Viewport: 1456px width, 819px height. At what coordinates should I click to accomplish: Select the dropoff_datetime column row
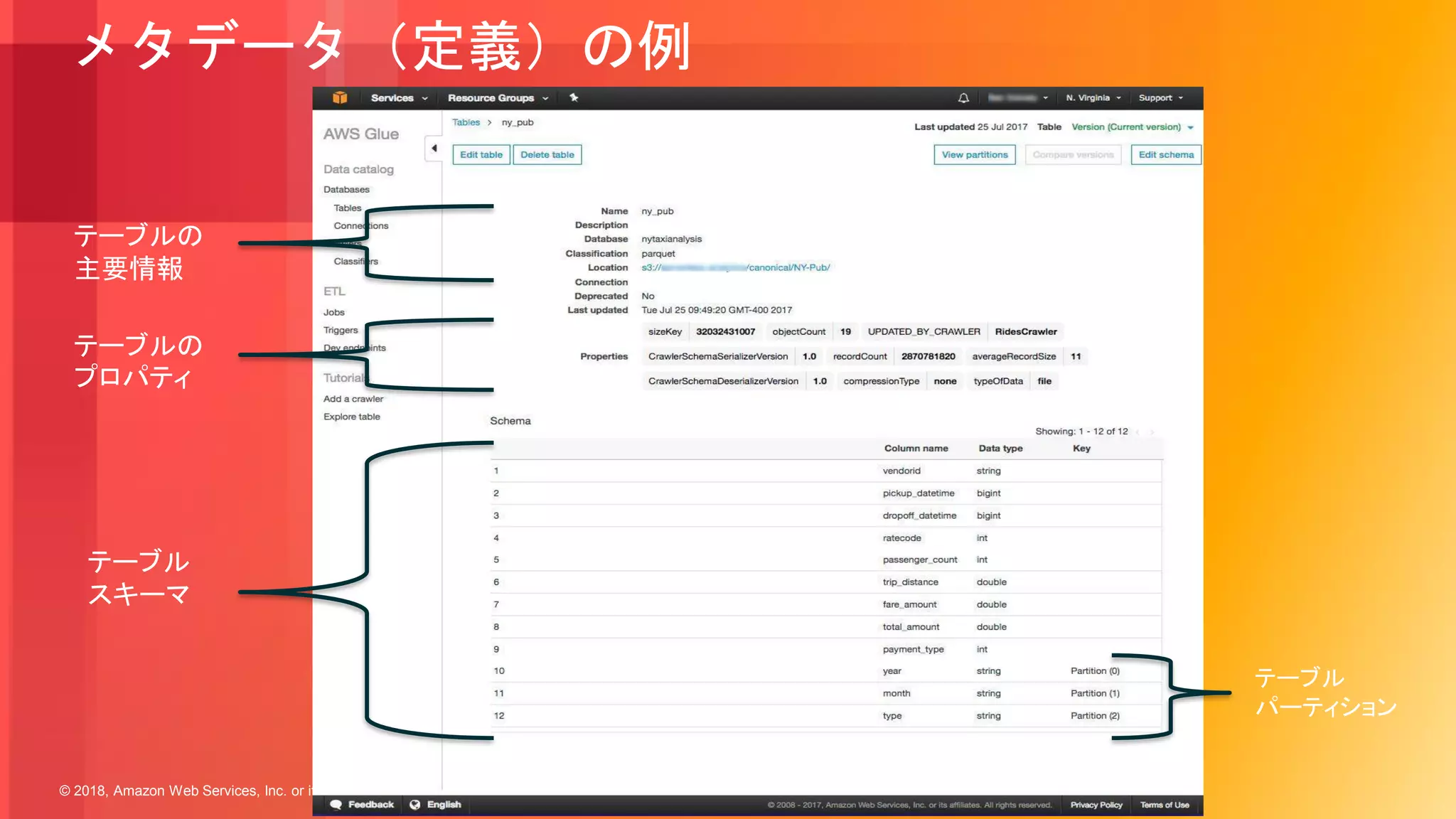(x=826, y=516)
